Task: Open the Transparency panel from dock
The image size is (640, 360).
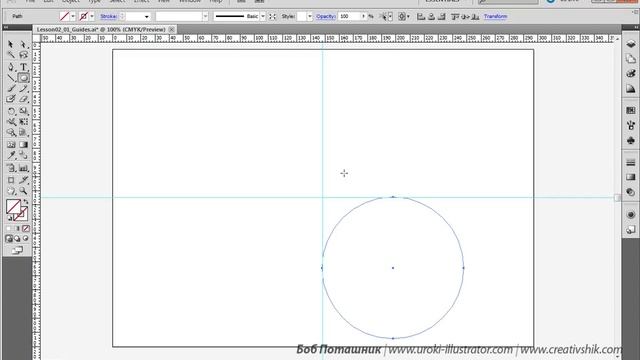Action: (x=631, y=192)
